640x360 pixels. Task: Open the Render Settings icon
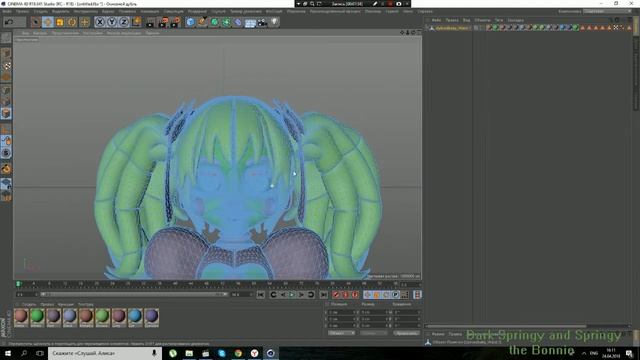pos(176,22)
